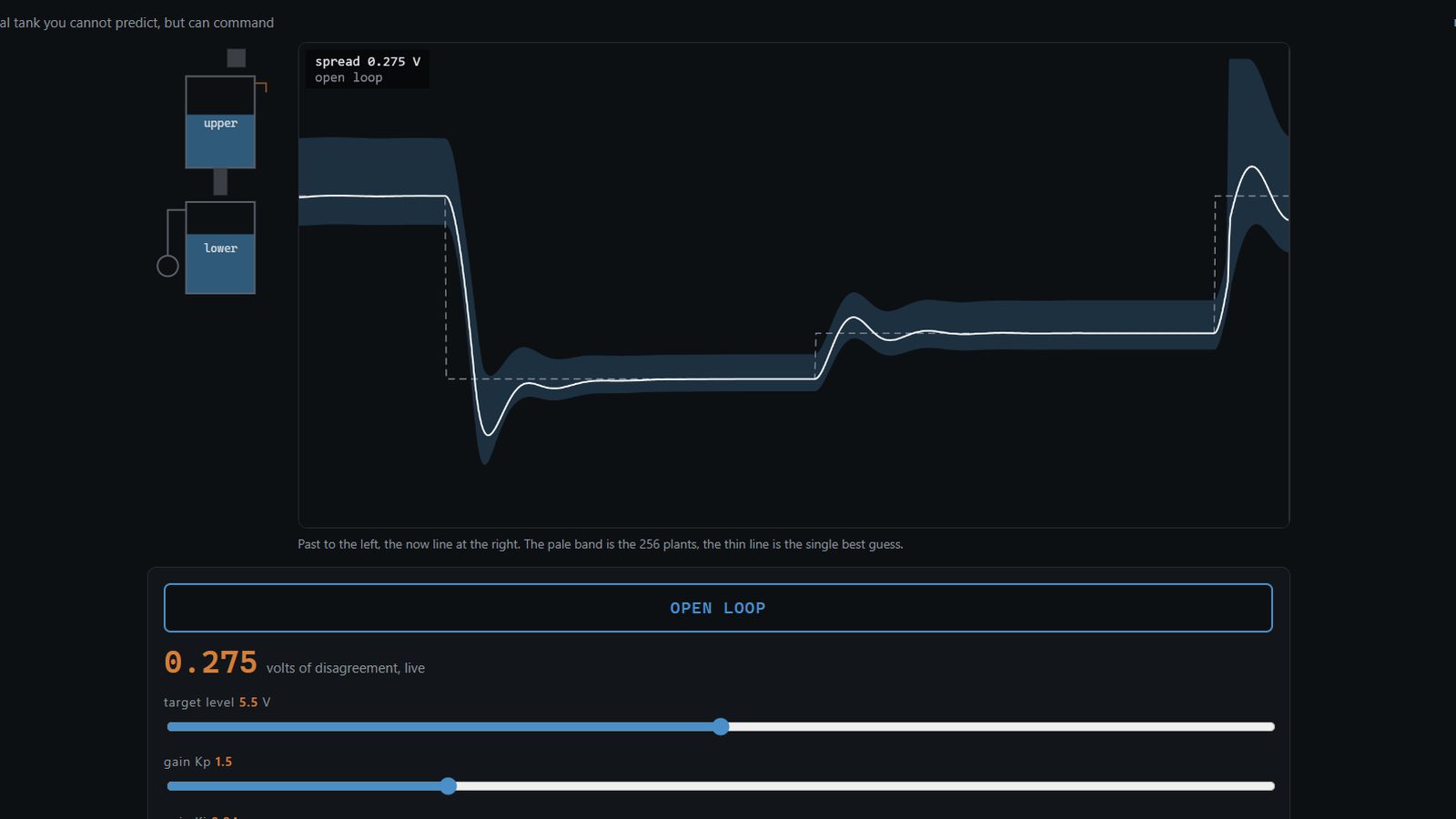
Task: Click the target level 5.5 V label
Action: (x=217, y=703)
